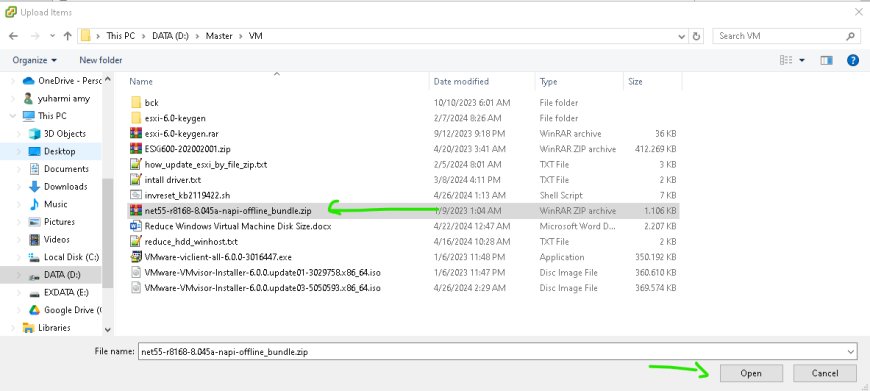Click the Back navigation arrow

(13, 35)
